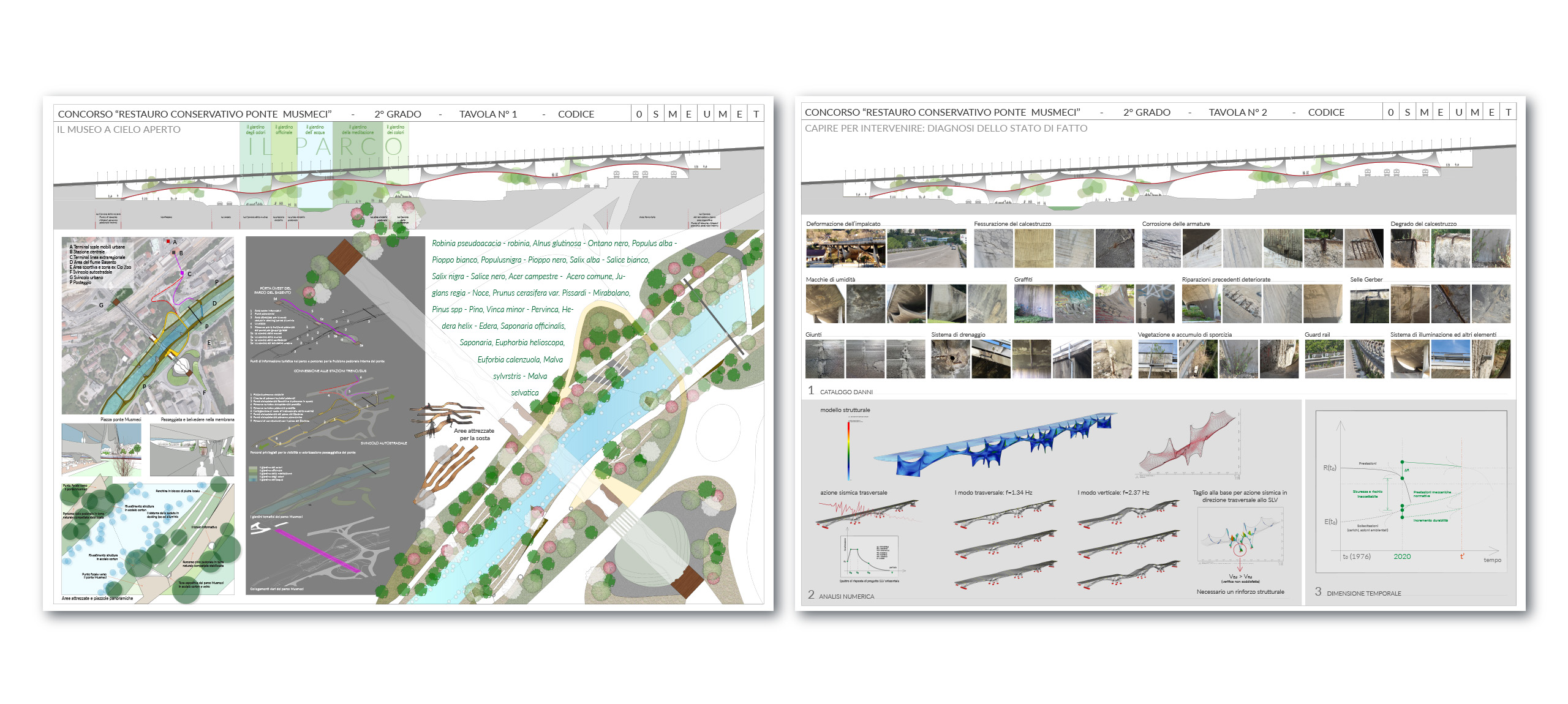Open the blue structural model bridge render
This screenshot has height=704, width=1568.
point(995,444)
